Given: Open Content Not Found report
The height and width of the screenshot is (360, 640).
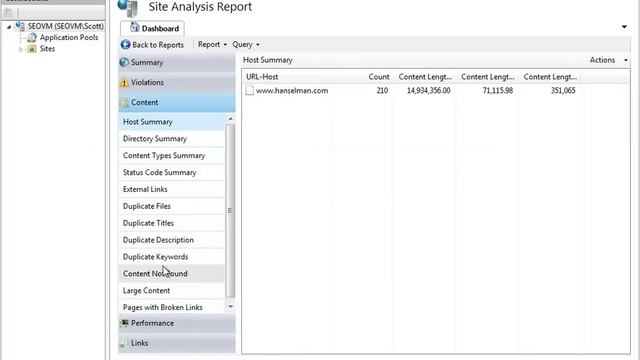Looking at the screenshot, I should [x=171, y=273].
